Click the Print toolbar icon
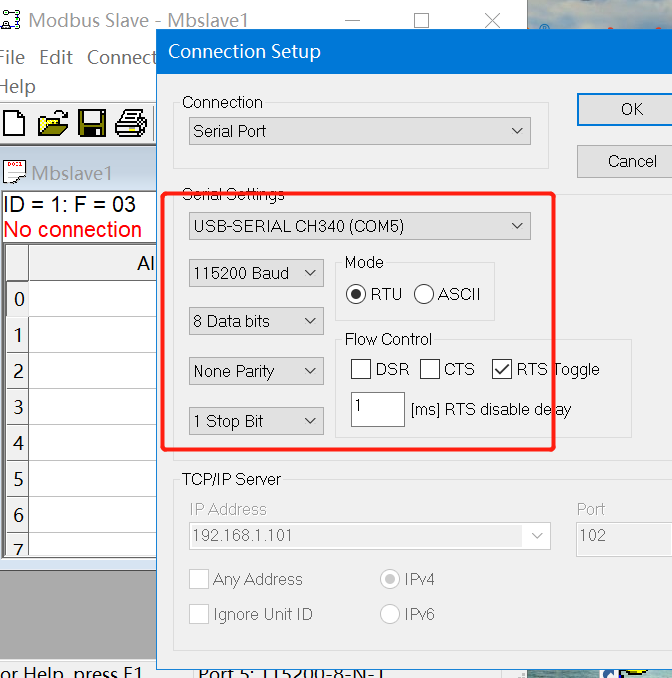Screen dimensions: 672x678 (131, 123)
